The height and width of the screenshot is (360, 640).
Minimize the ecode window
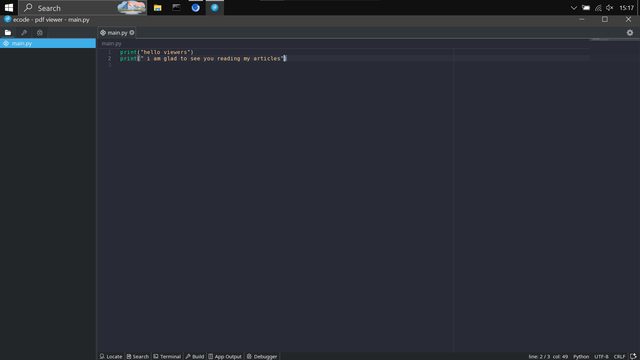coord(582,19)
